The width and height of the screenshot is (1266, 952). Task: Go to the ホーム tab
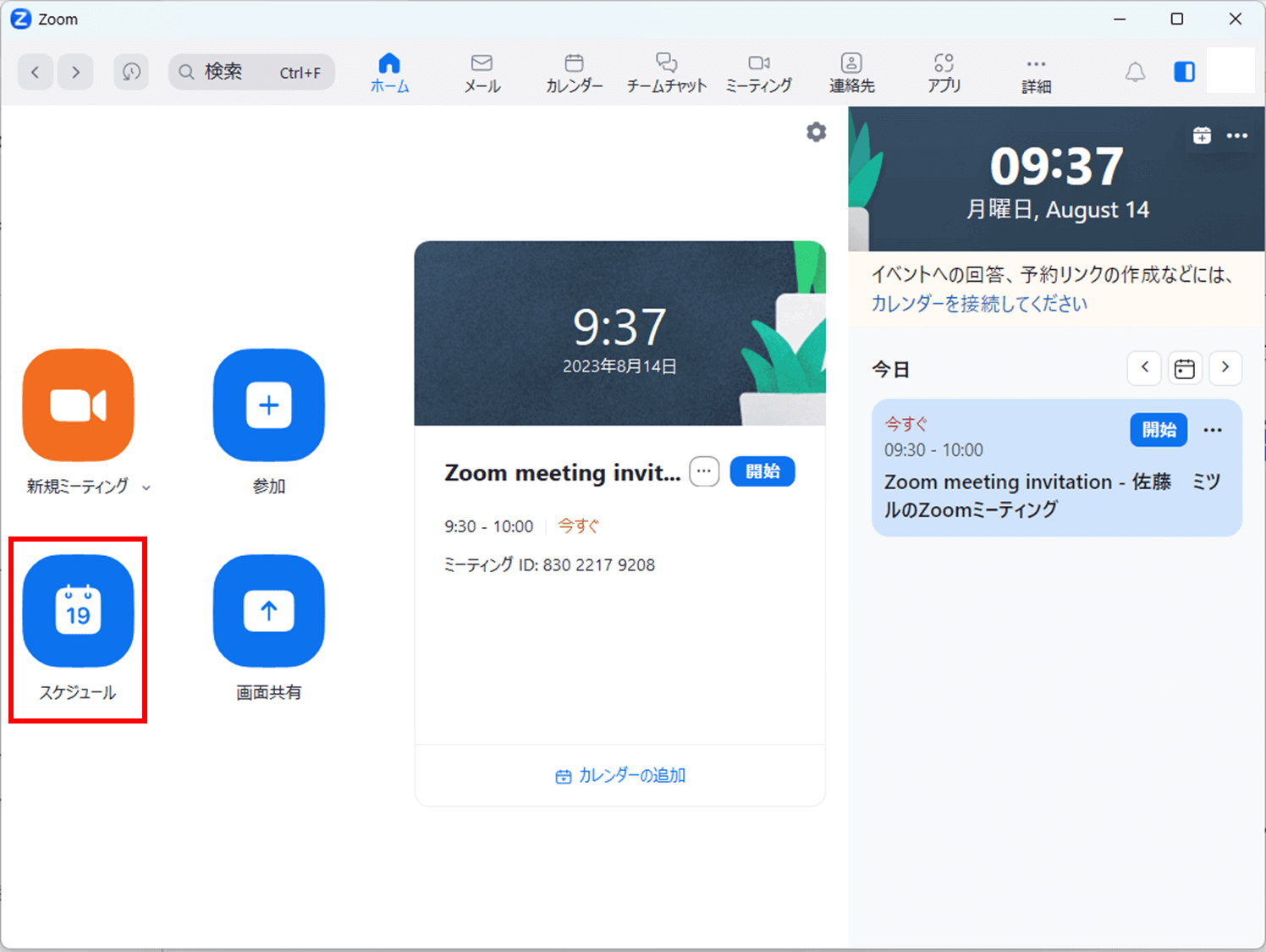click(x=389, y=73)
